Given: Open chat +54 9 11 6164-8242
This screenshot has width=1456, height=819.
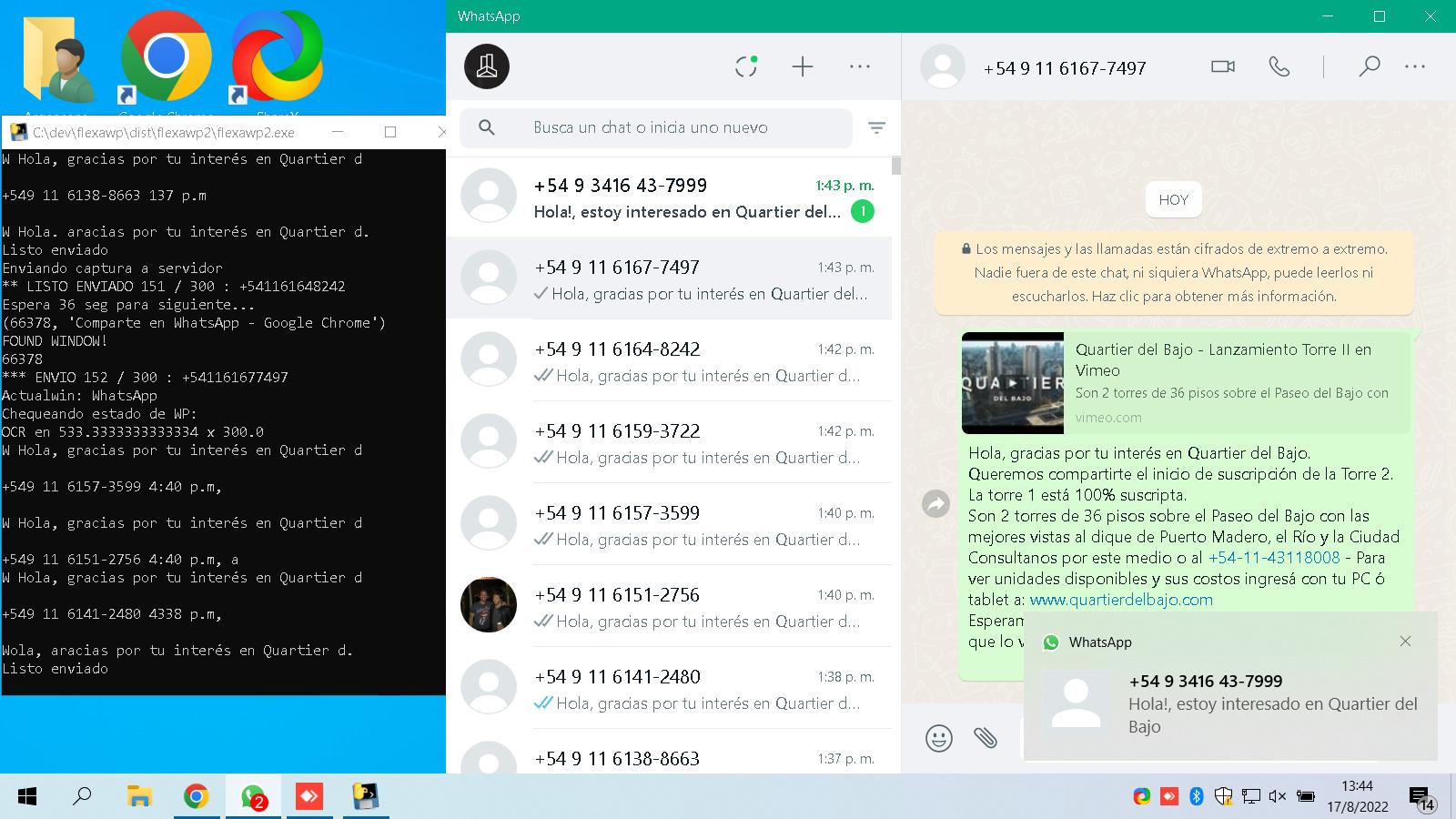Looking at the screenshot, I should click(669, 360).
